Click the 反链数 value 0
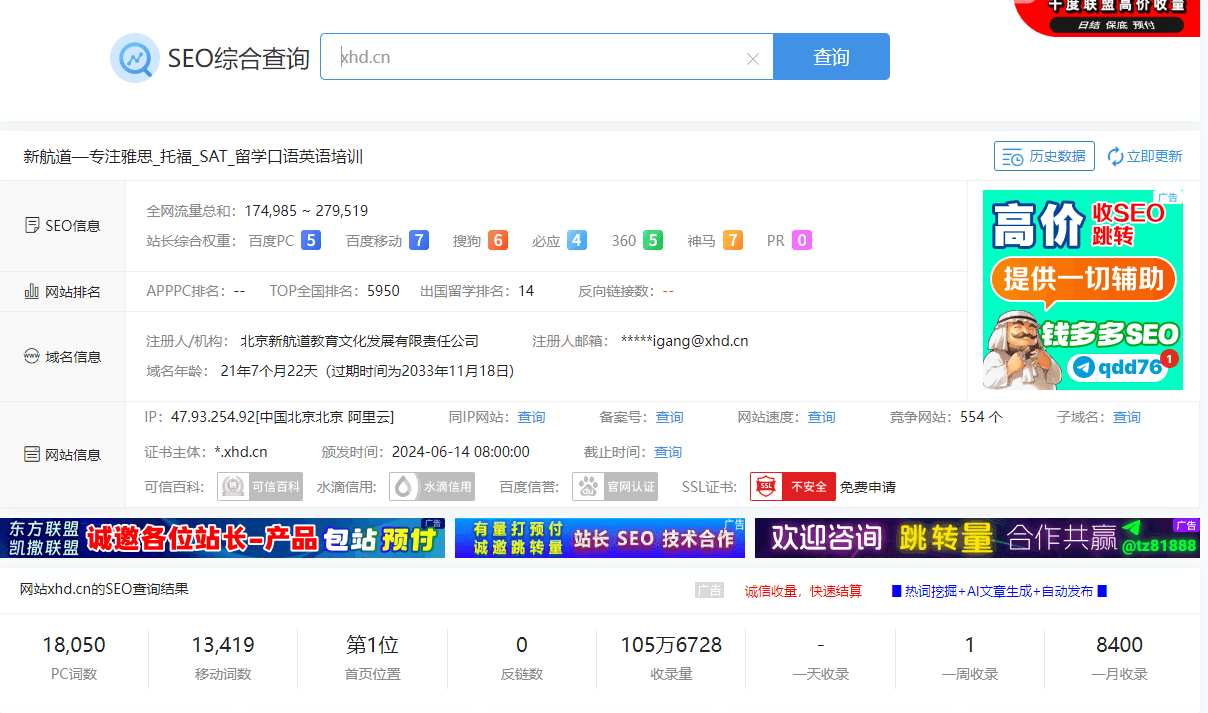 522,645
